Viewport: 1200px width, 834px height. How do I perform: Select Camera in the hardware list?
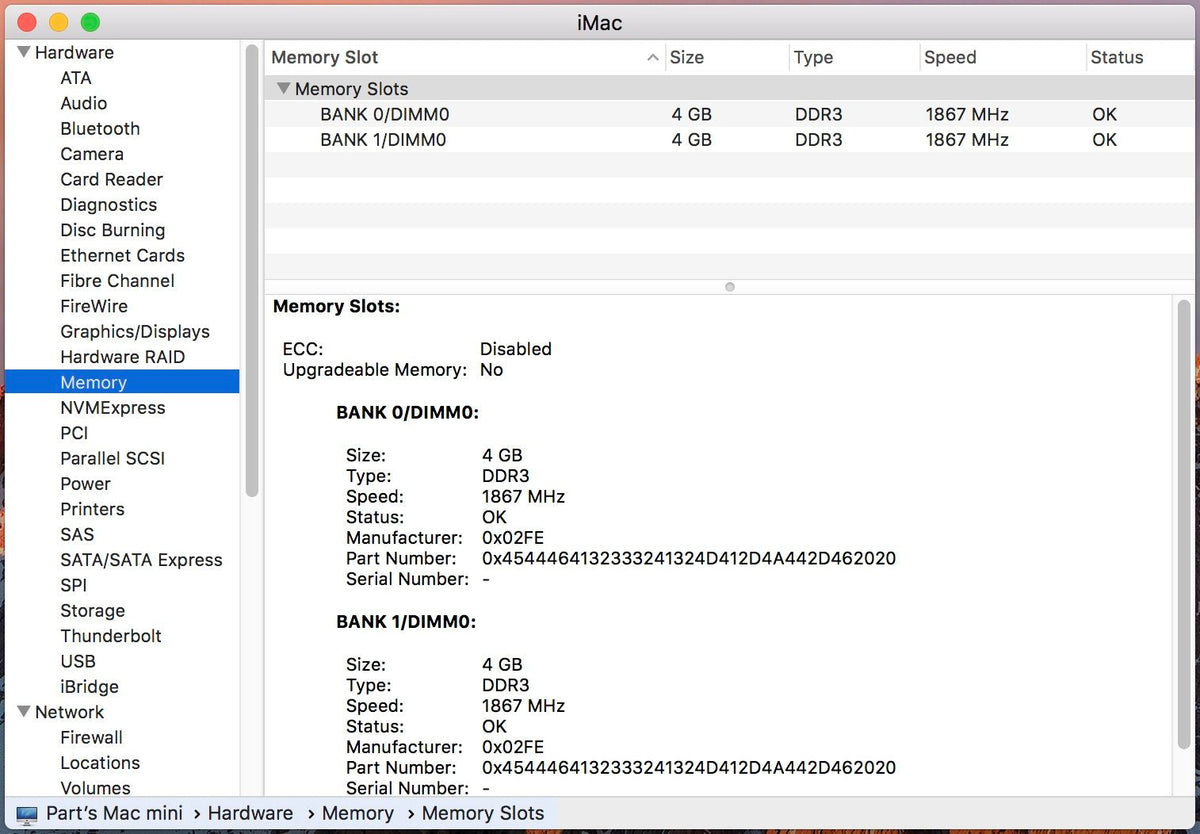tap(92, 154)
